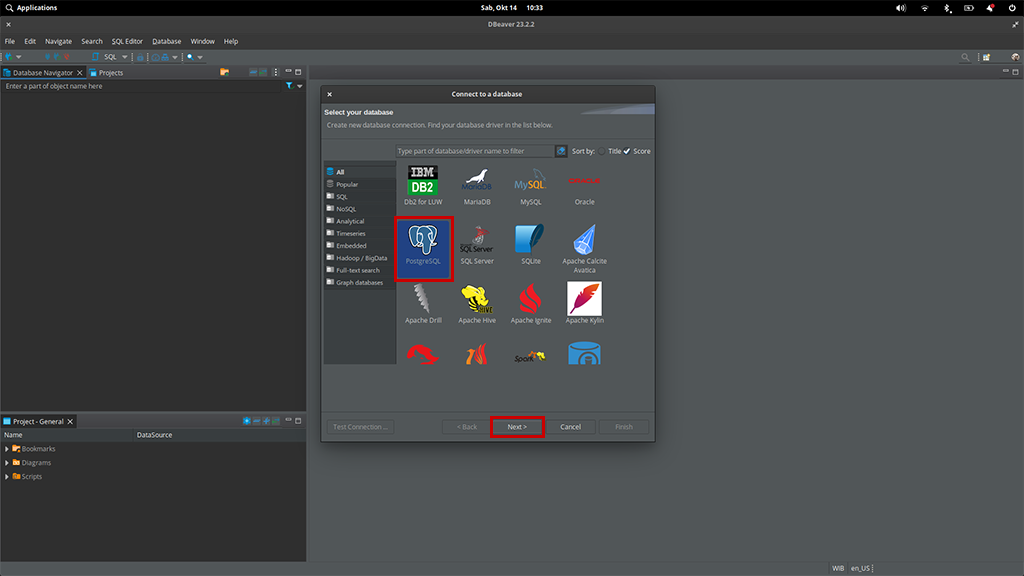Expand the Bookmarks tree node
This screenshot has width=1024, height=576.
tap(7, 449)
